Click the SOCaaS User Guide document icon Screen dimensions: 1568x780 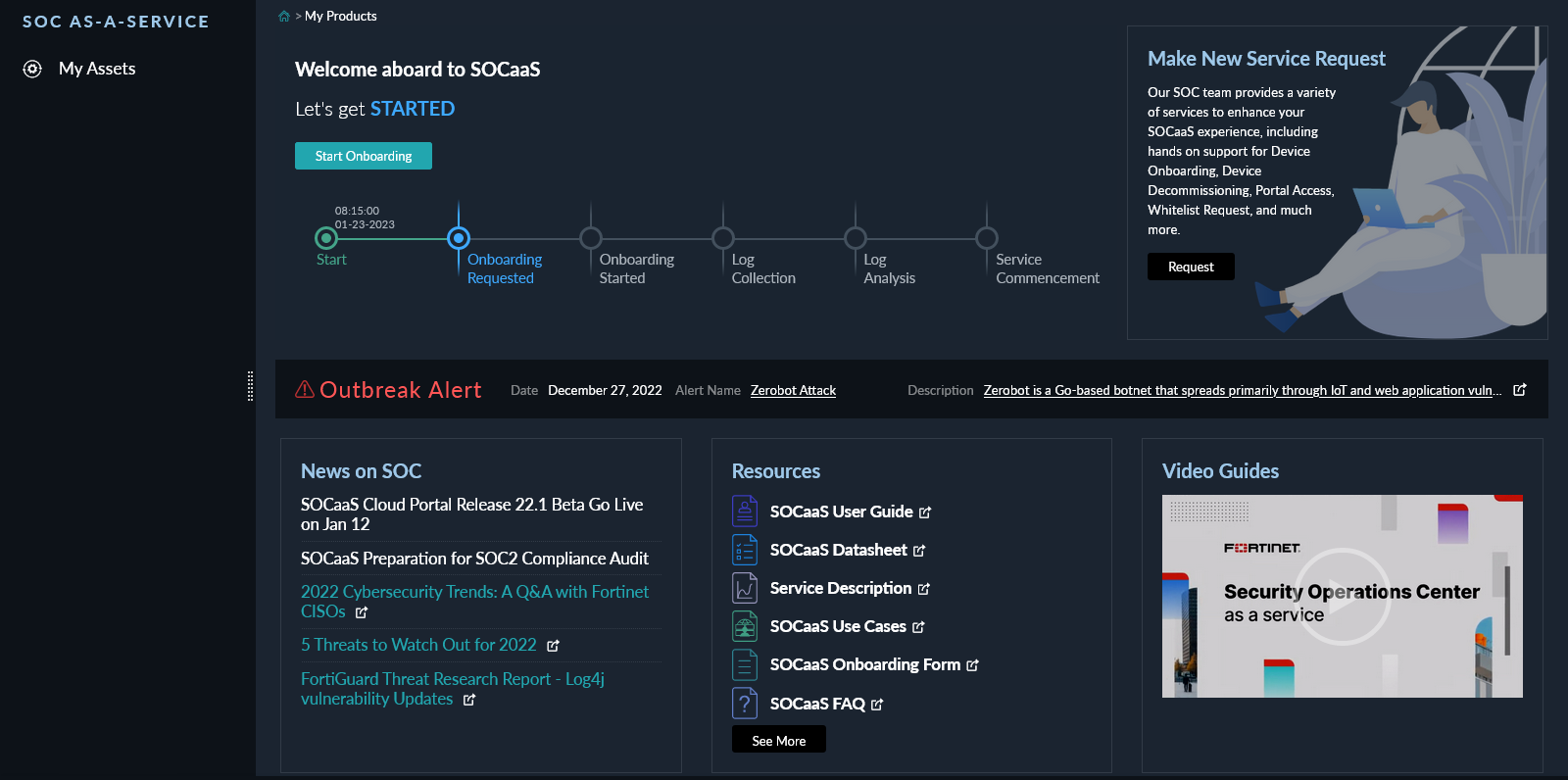(x=745, y=512)
